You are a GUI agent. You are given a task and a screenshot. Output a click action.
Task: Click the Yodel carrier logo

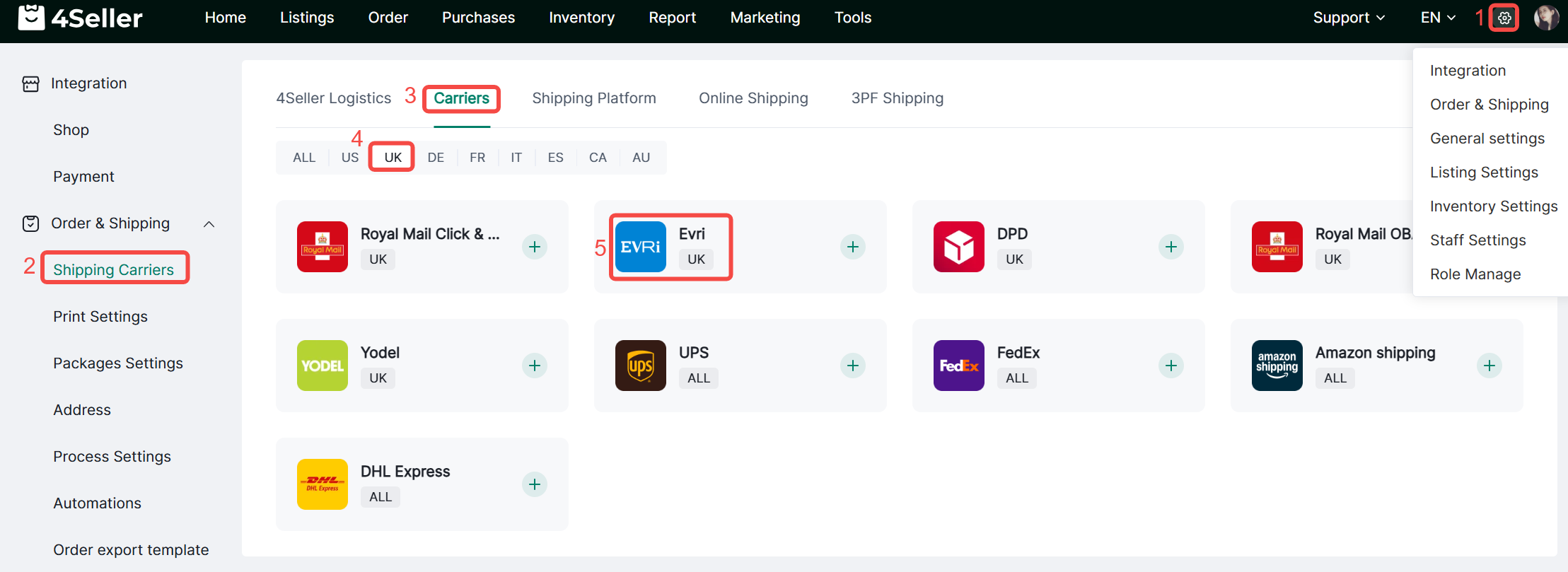pos(322,366)
